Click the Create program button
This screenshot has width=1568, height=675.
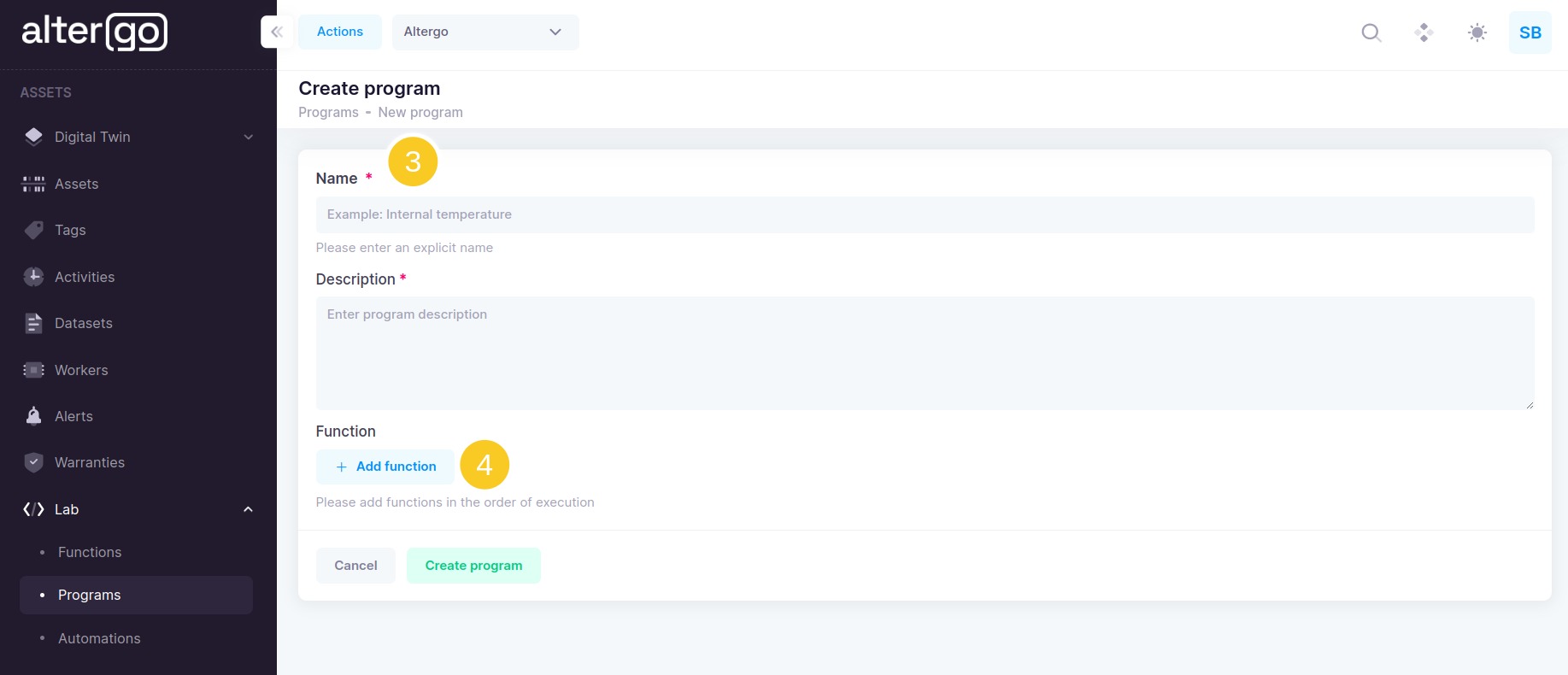(x=473, y=566)
